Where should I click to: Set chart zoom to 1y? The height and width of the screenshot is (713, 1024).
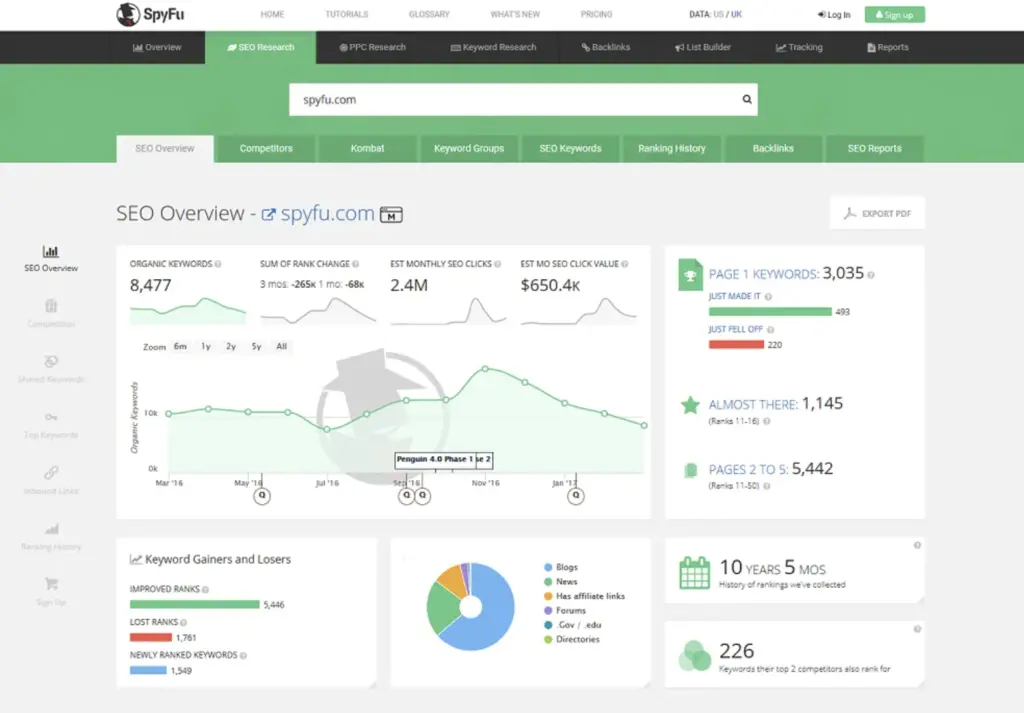[x=206, y=347]
